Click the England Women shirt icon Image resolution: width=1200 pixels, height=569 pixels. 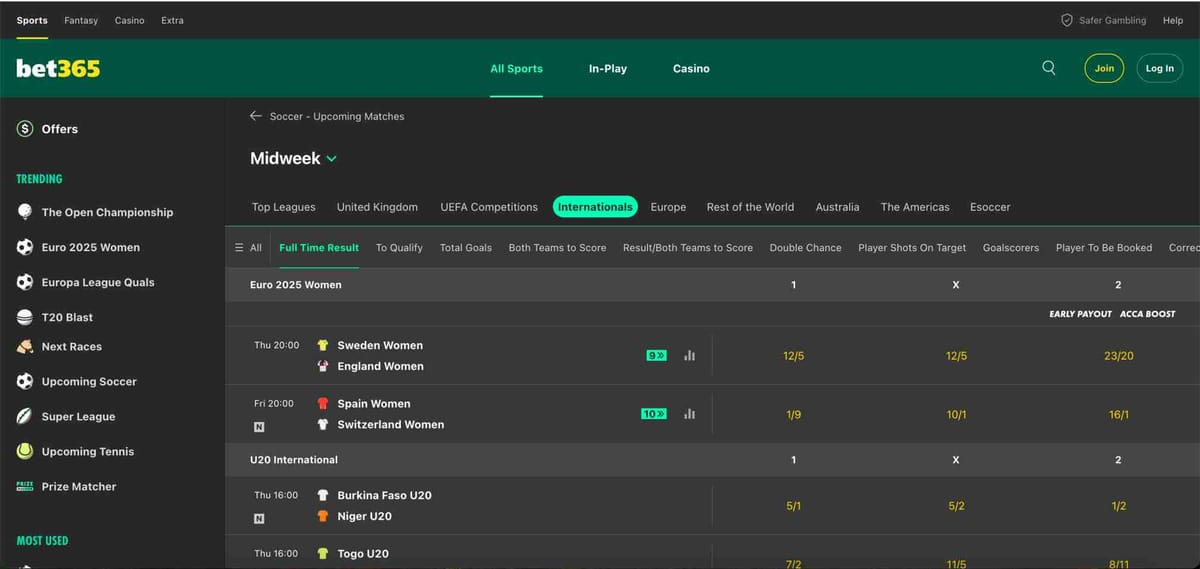(x=323, y=366)
